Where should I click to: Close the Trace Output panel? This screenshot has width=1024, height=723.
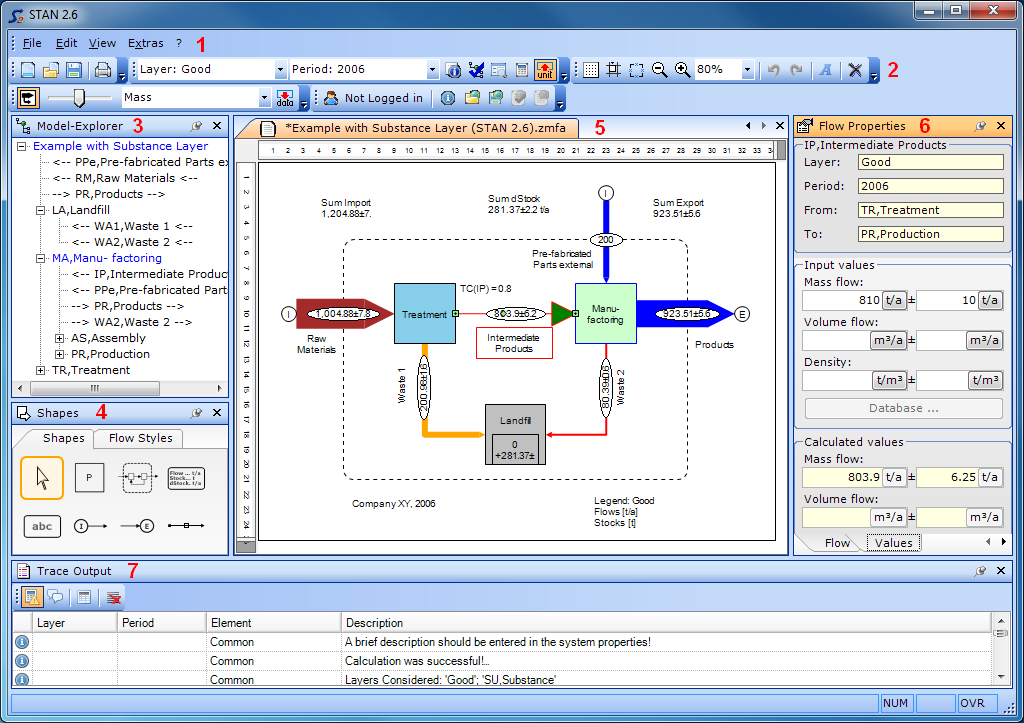pos(1000,571)
